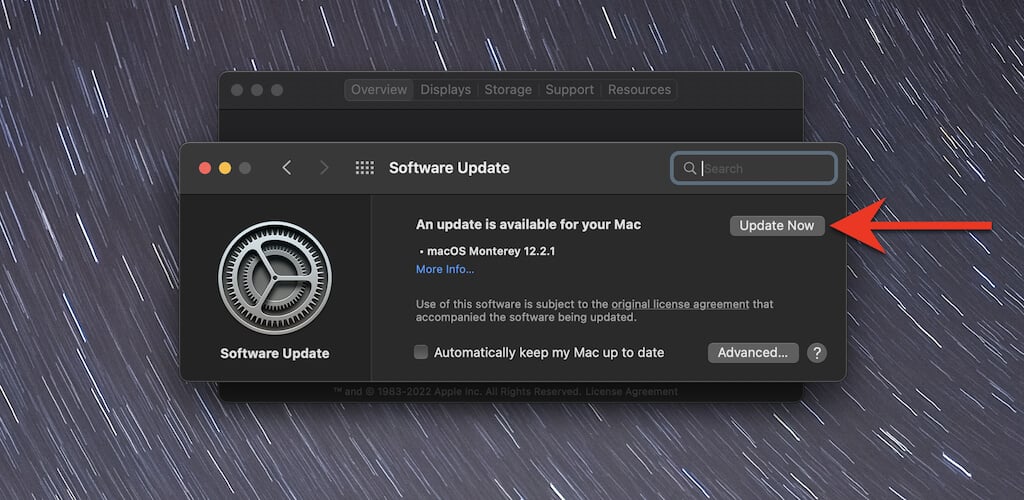
Task: Minimize the Software Update window
Action: point(225,168)
